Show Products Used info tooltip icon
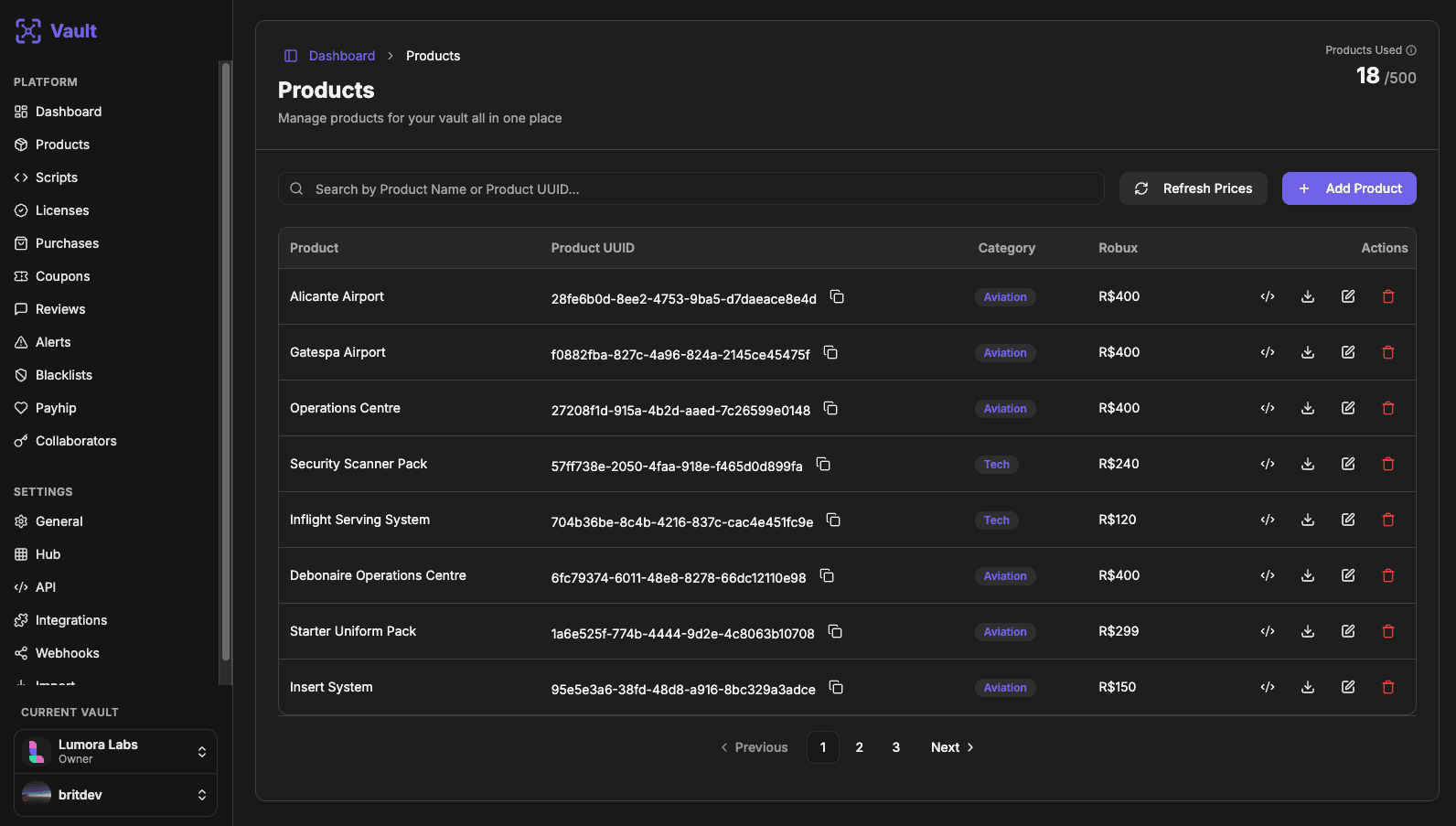Screen dimensions: 1456x826 pos(1411,50)
